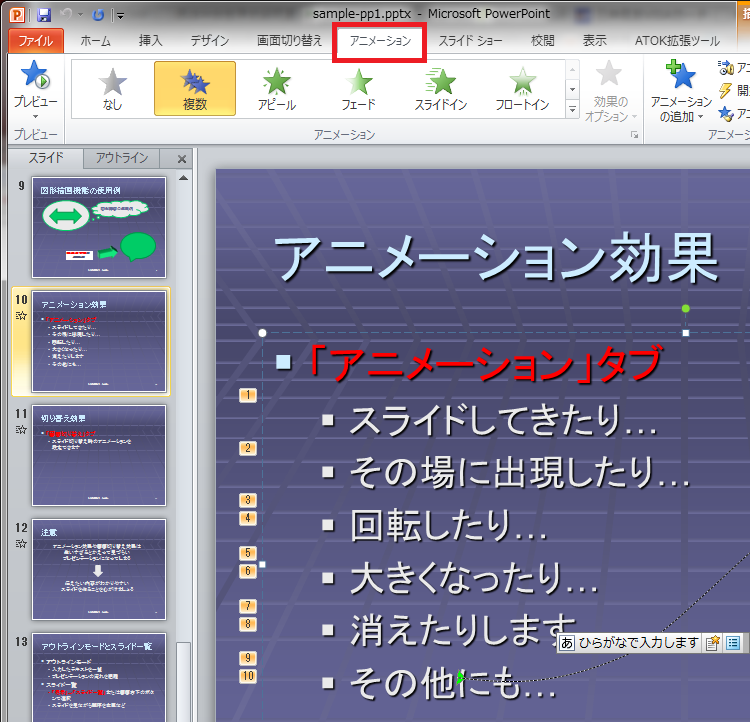Apply the フロートイン animation effect
750x722 pixels.
(x=522, y=89)
